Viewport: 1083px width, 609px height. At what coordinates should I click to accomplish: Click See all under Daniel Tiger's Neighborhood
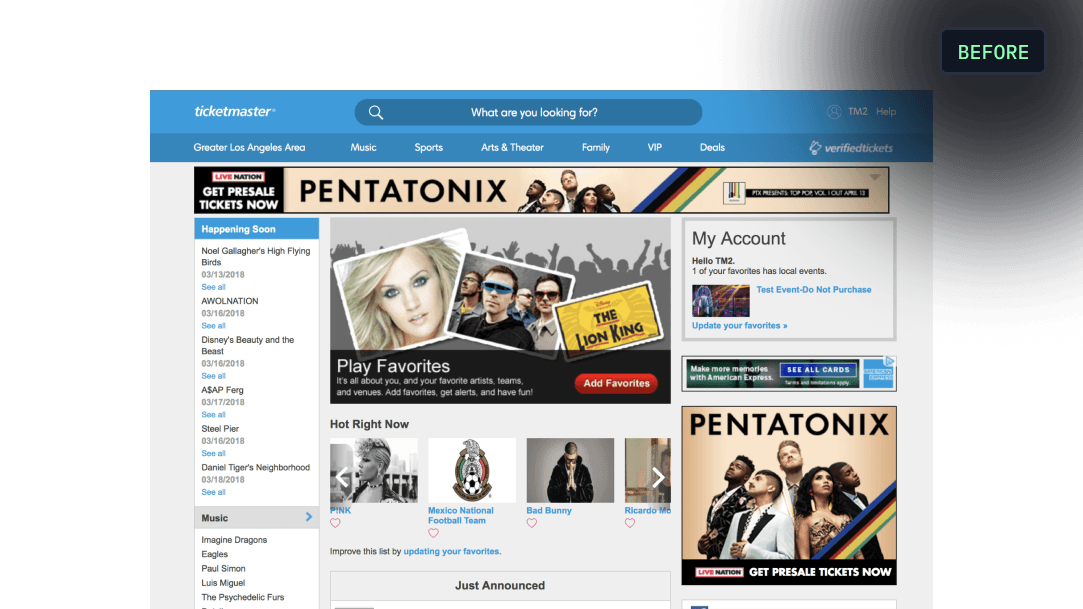213,492
